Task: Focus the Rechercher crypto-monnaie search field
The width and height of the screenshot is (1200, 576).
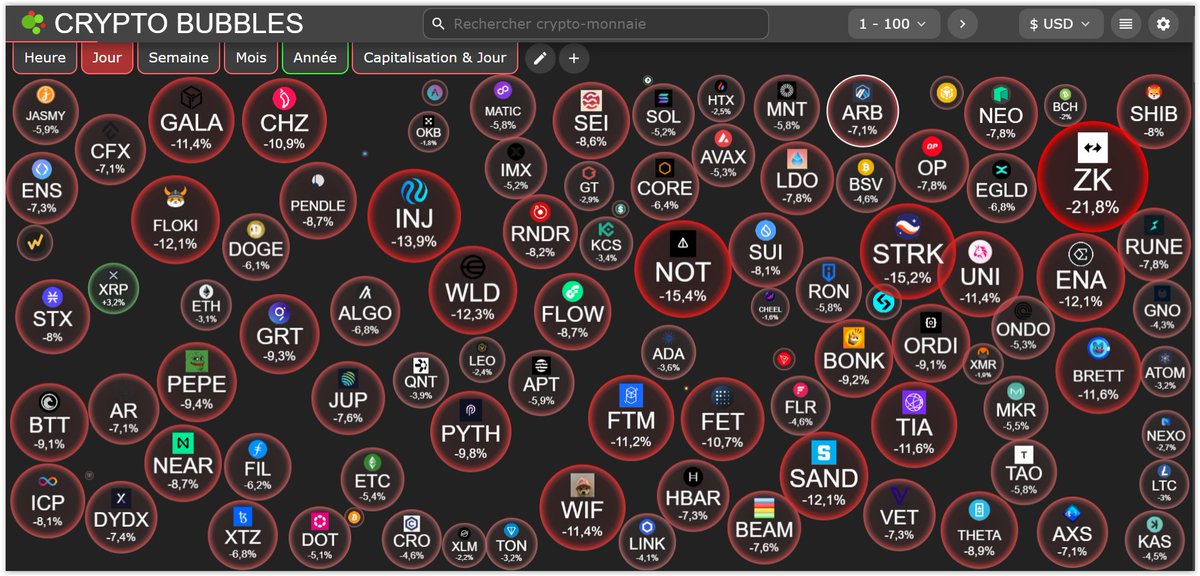Action: (x=596, y=24)
